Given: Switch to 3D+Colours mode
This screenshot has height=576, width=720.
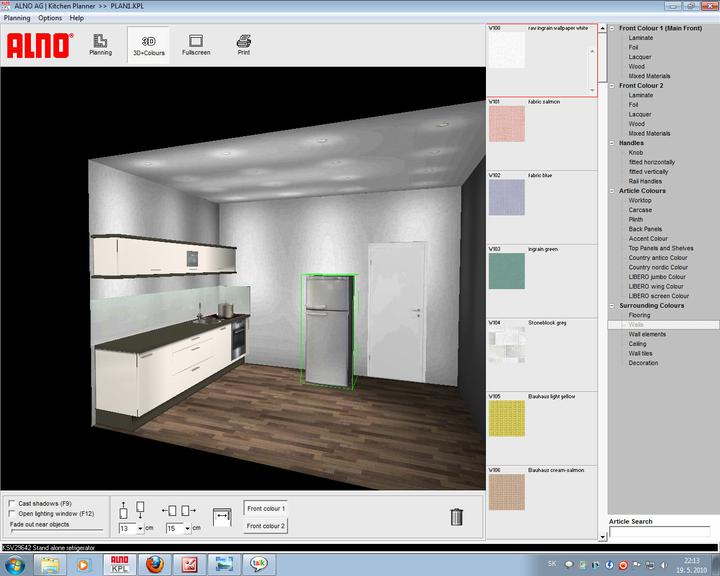Looking at the screenshot, I should [148, 44].
